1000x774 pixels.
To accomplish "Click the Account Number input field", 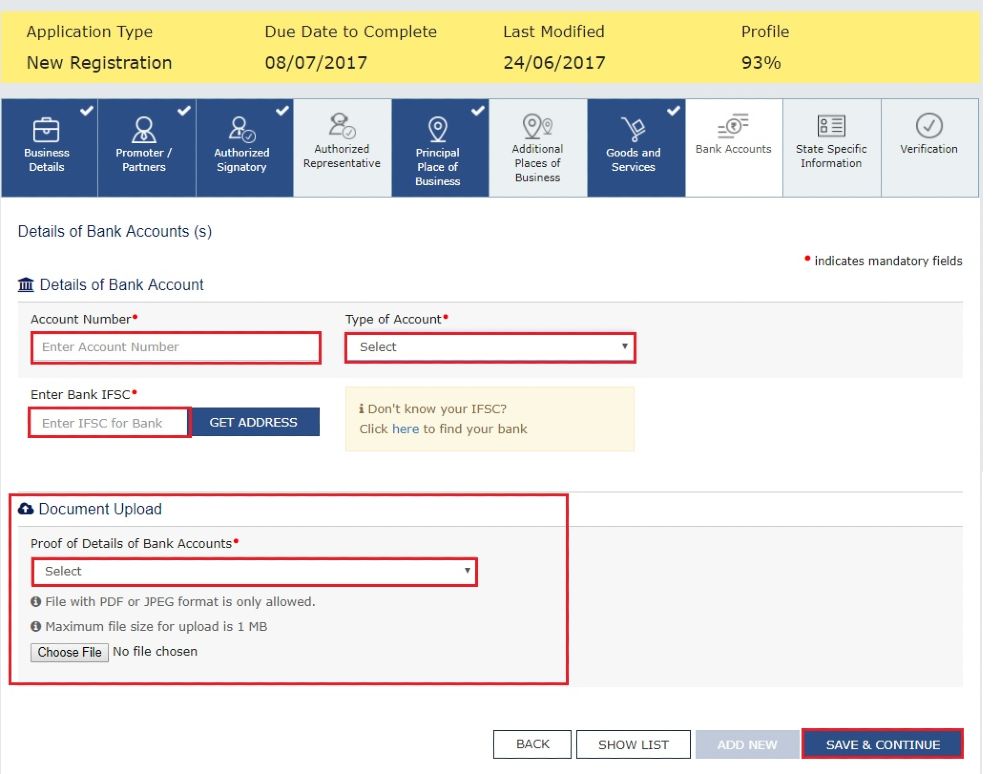I will click(175, 347).
